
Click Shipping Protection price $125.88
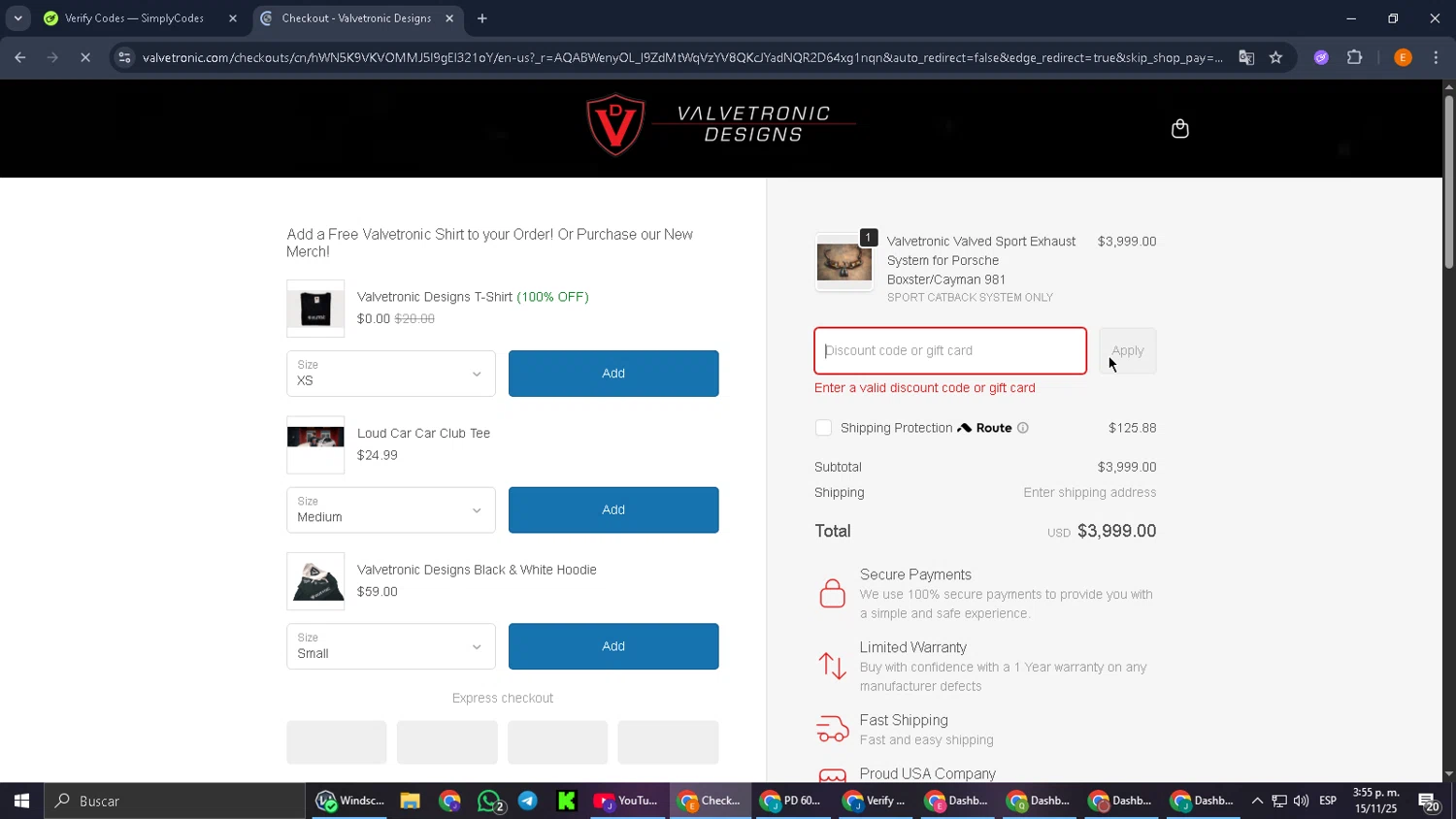tap(1133, 428)
